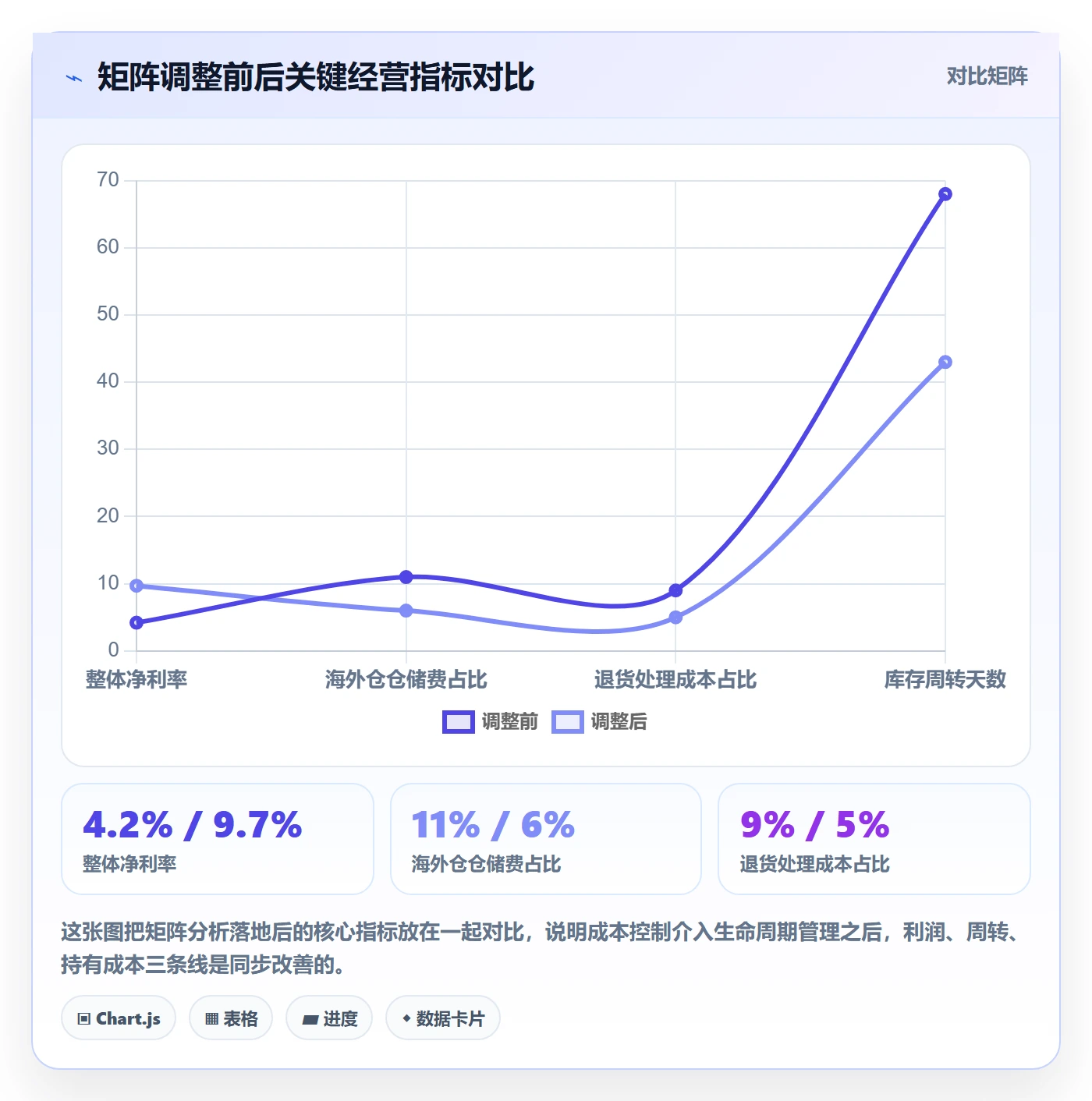Image resolution: width=1092 pixels, height=1101 pixels.
Task: Click the square icon in the Chart.js chip
Action: 84,1018
